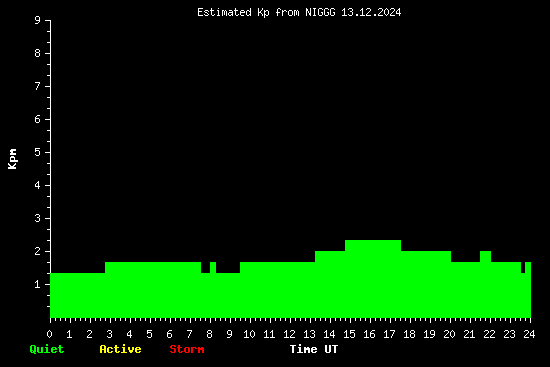Image resolution: width=550 pixels, height=367 pixels.
Task: Click the red Storm legend label
Action: point(187,349)
